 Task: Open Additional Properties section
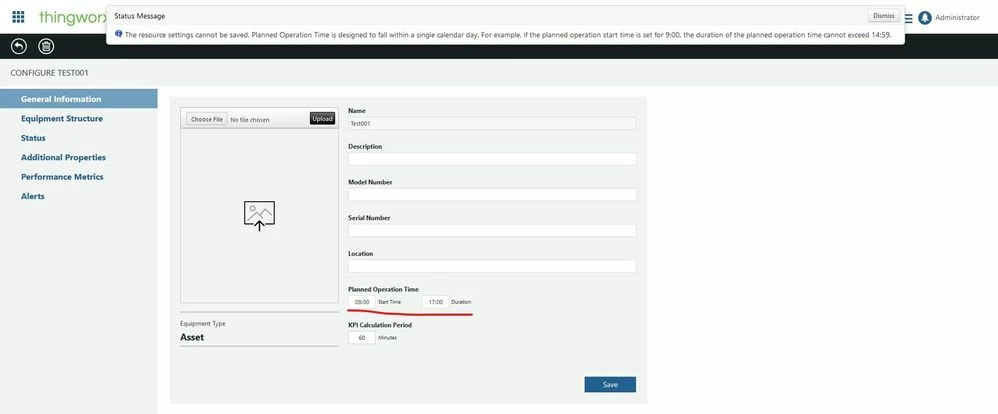pyautogui.click(x=63, y=157)
